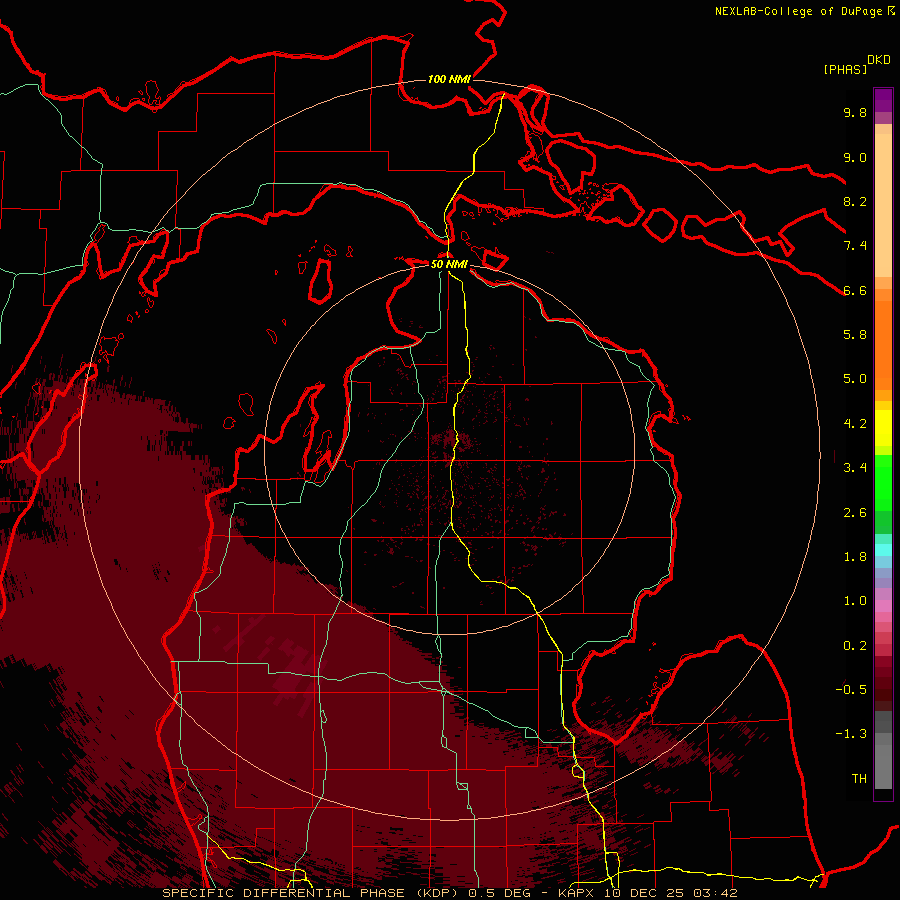Click the TH threshold label on the scale
This screenshot has height=900, width=900.
[x=859, y=779]
